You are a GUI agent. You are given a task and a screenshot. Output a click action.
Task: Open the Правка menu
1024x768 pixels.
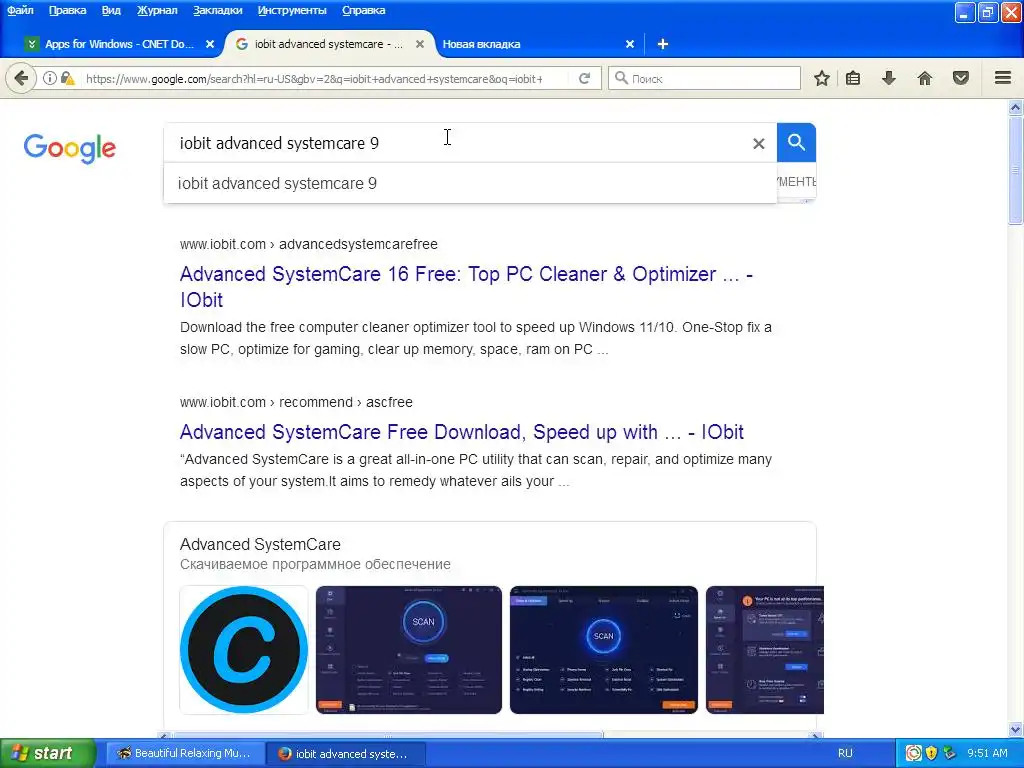67,10
